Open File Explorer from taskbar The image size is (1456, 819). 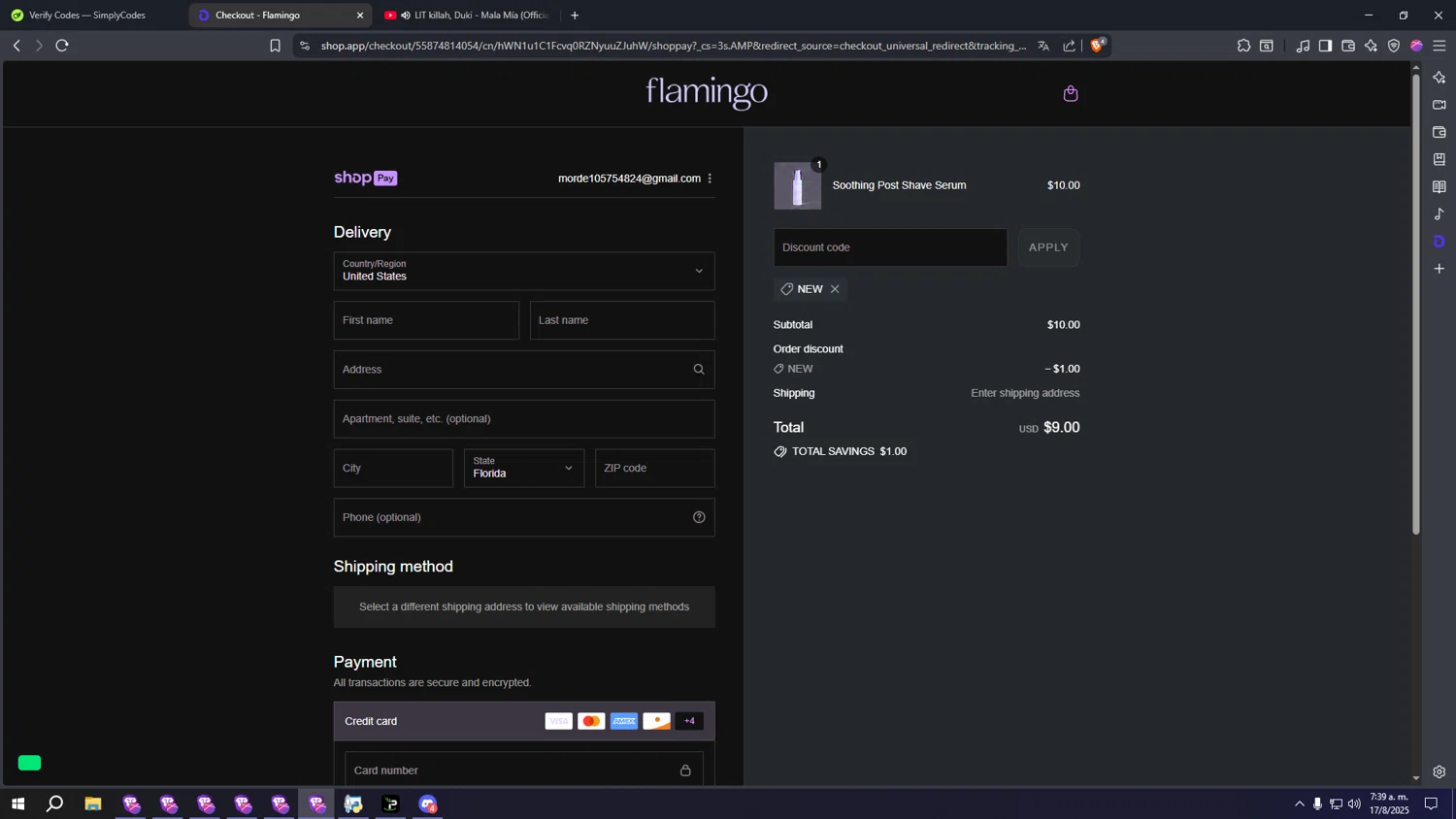tap(93, 803)
